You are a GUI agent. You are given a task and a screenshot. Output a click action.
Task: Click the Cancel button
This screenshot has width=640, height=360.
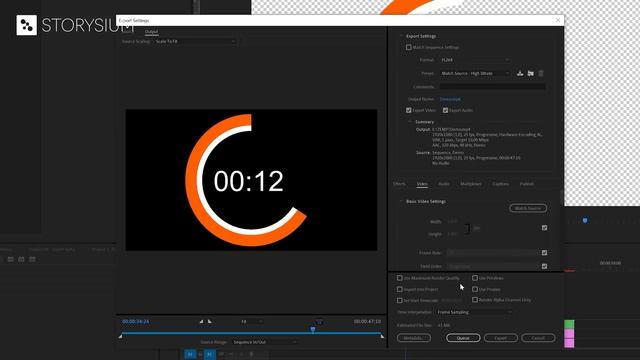point(538,338)
